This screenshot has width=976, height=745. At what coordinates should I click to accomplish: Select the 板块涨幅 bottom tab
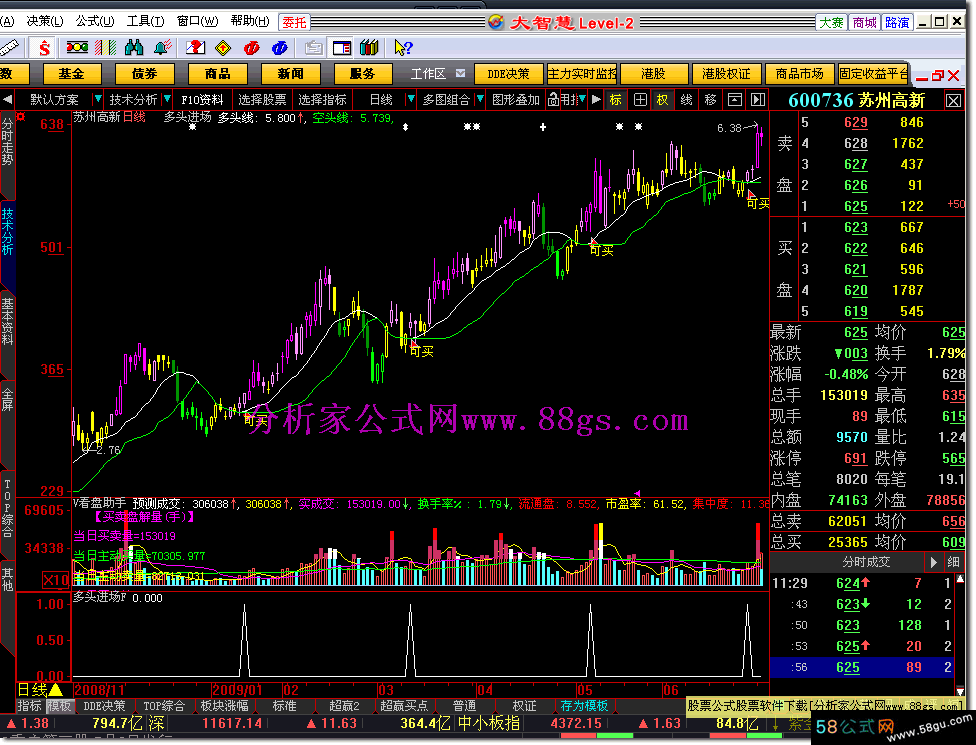(x=225, y=706)
